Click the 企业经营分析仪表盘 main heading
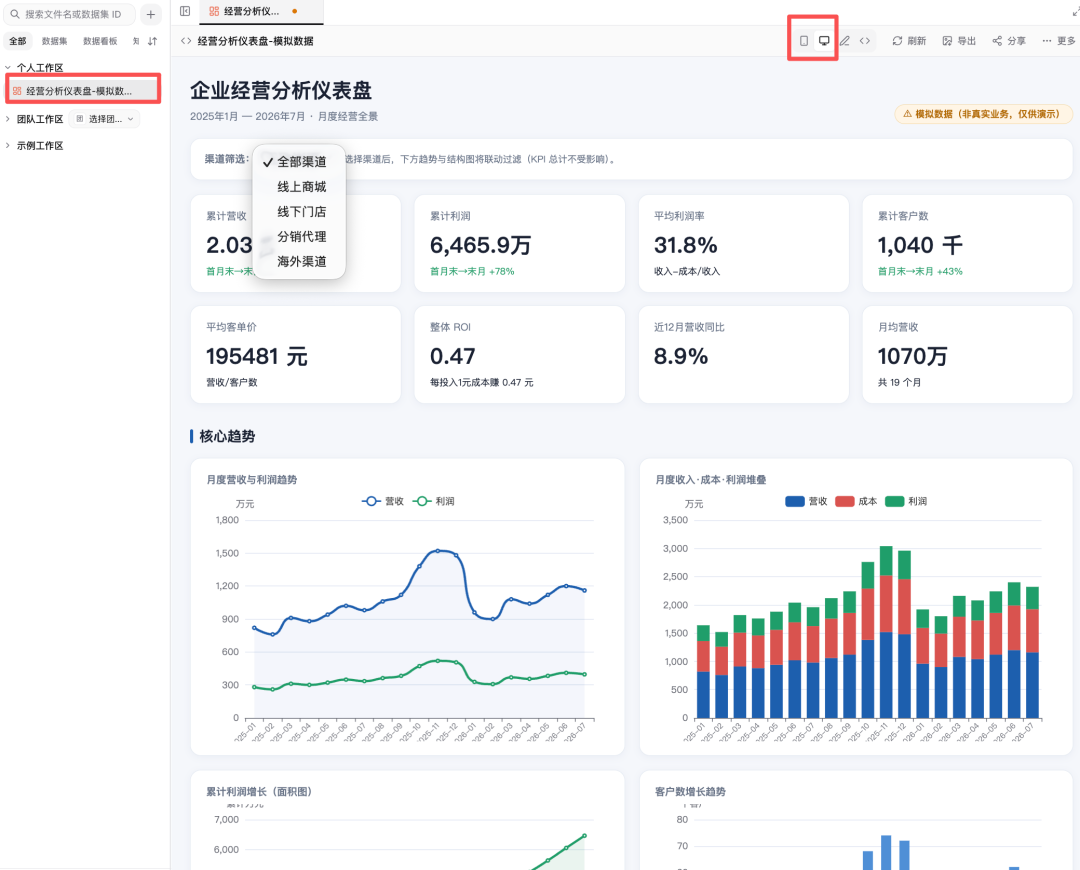 coord(281,90)
